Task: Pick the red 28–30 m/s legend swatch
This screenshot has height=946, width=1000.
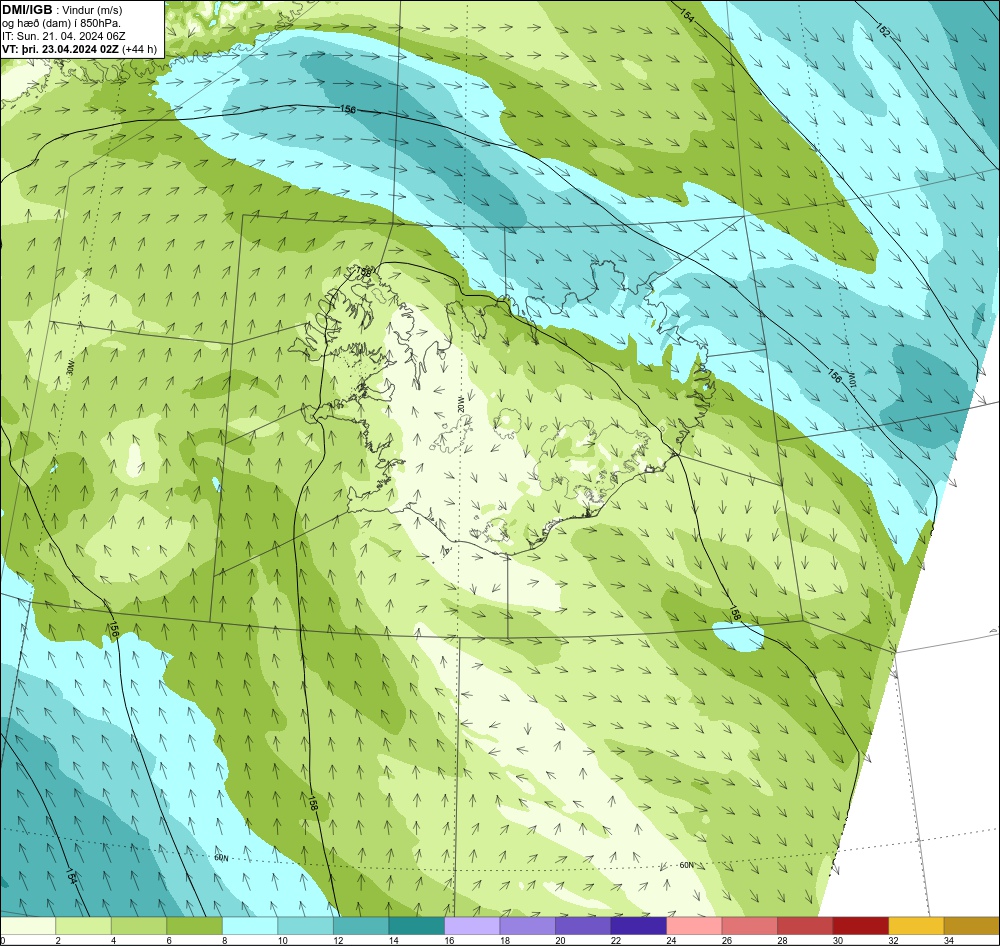Action: click(805, 925)
